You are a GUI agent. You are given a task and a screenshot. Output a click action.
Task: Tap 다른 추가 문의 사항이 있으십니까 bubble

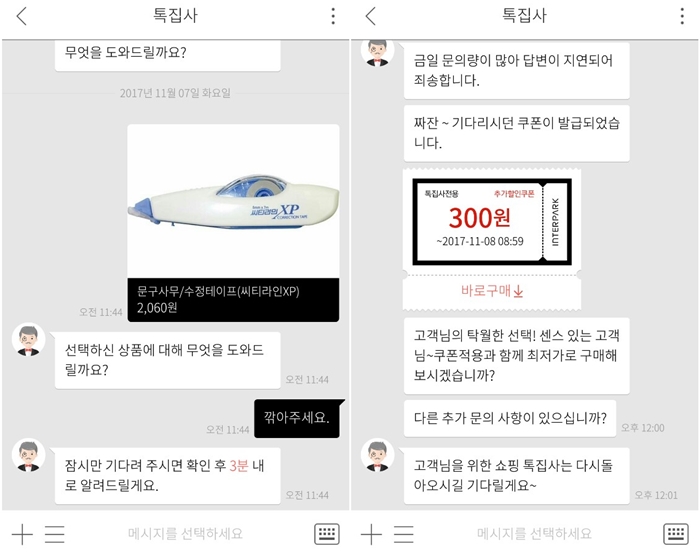point(510,418)
